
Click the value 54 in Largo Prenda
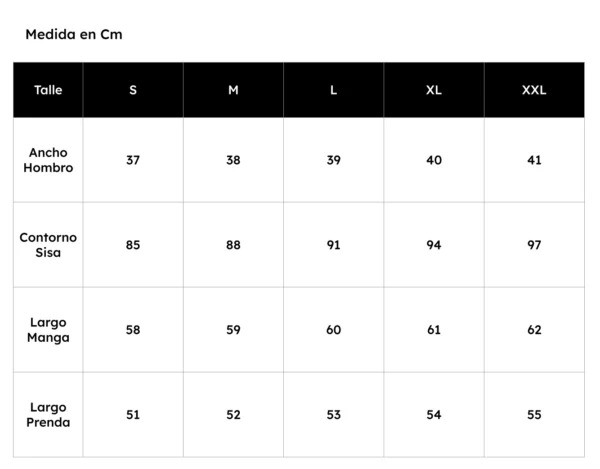[x=434, y=415]
